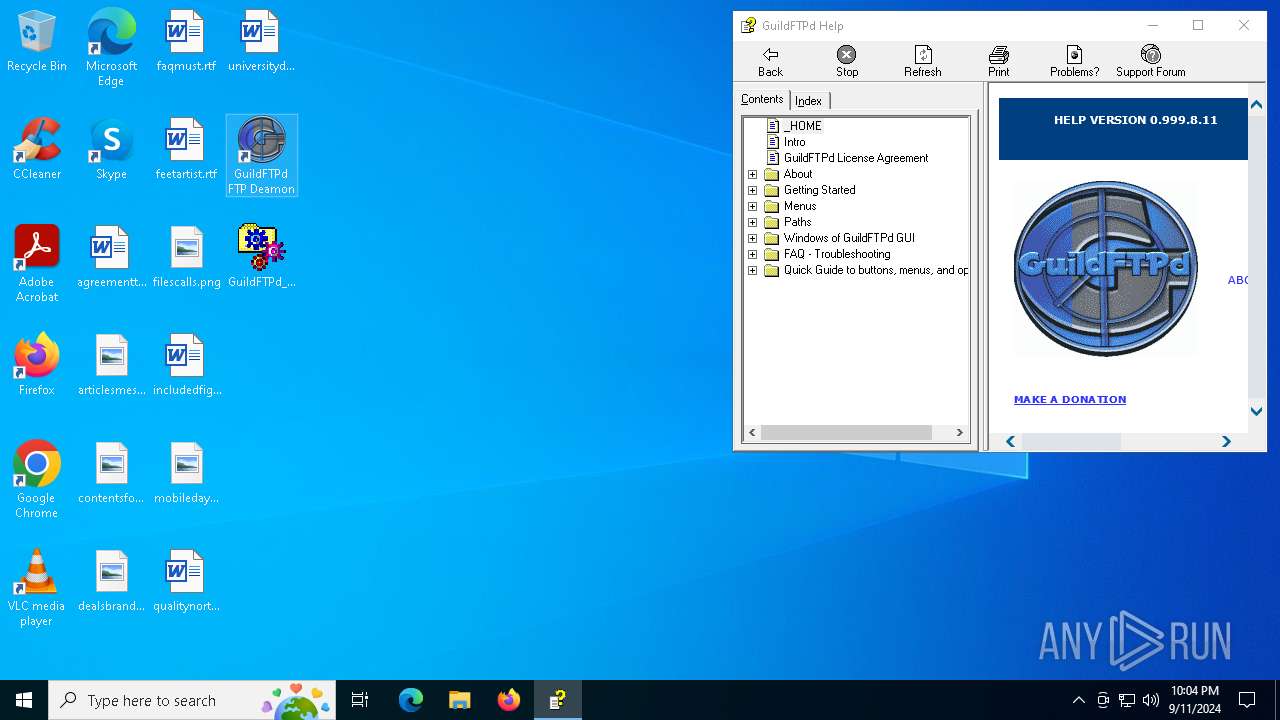
Task: Click the tree pane horizontal scrollbar thumb
Action: tap(846, 433)
